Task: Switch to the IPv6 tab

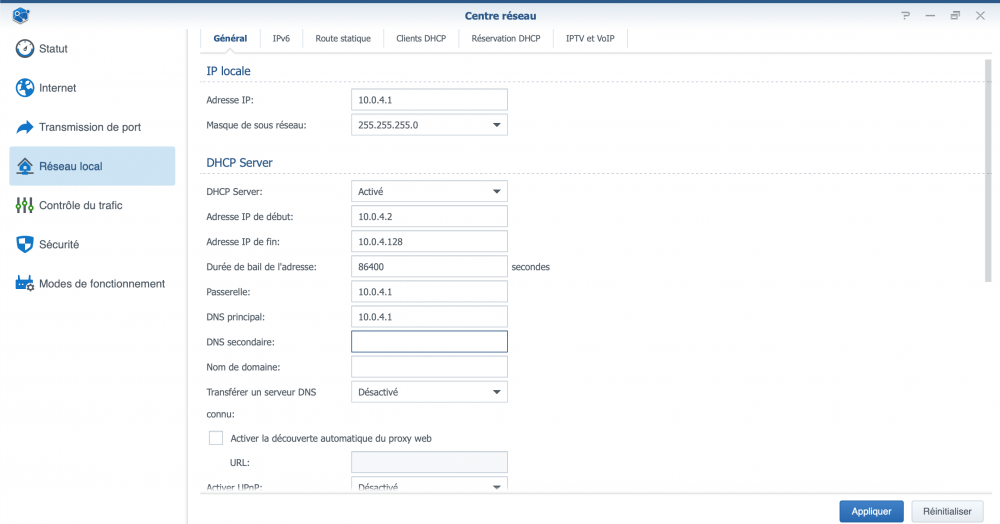Action: (281, 39)
